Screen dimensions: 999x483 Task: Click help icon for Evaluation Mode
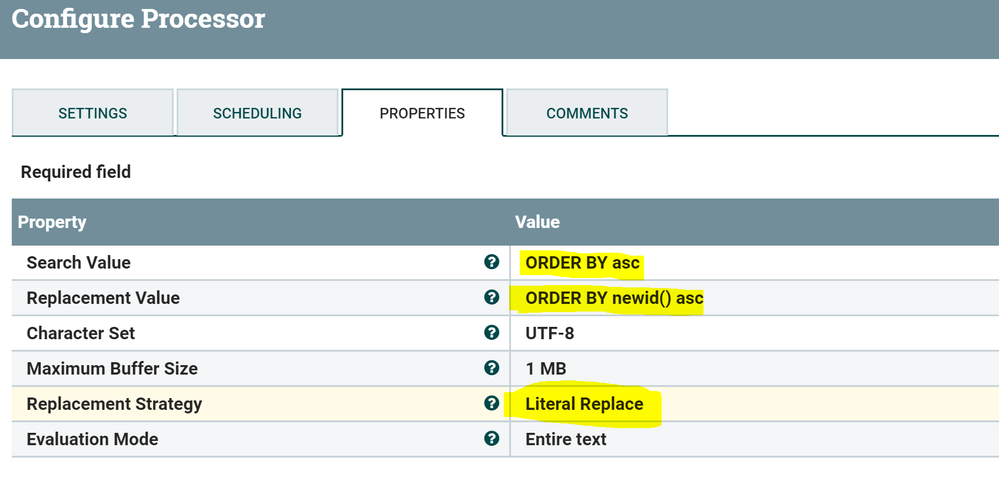coord(491,438)
